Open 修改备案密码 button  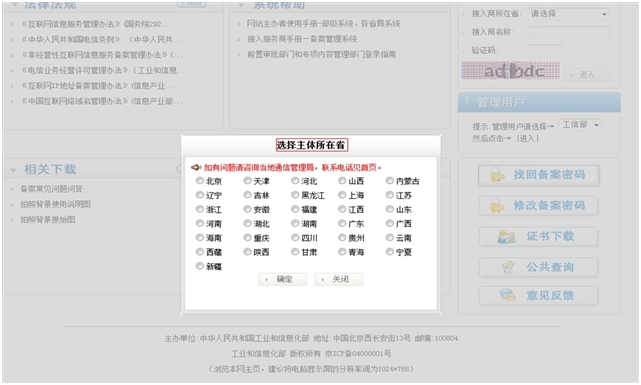538,206
